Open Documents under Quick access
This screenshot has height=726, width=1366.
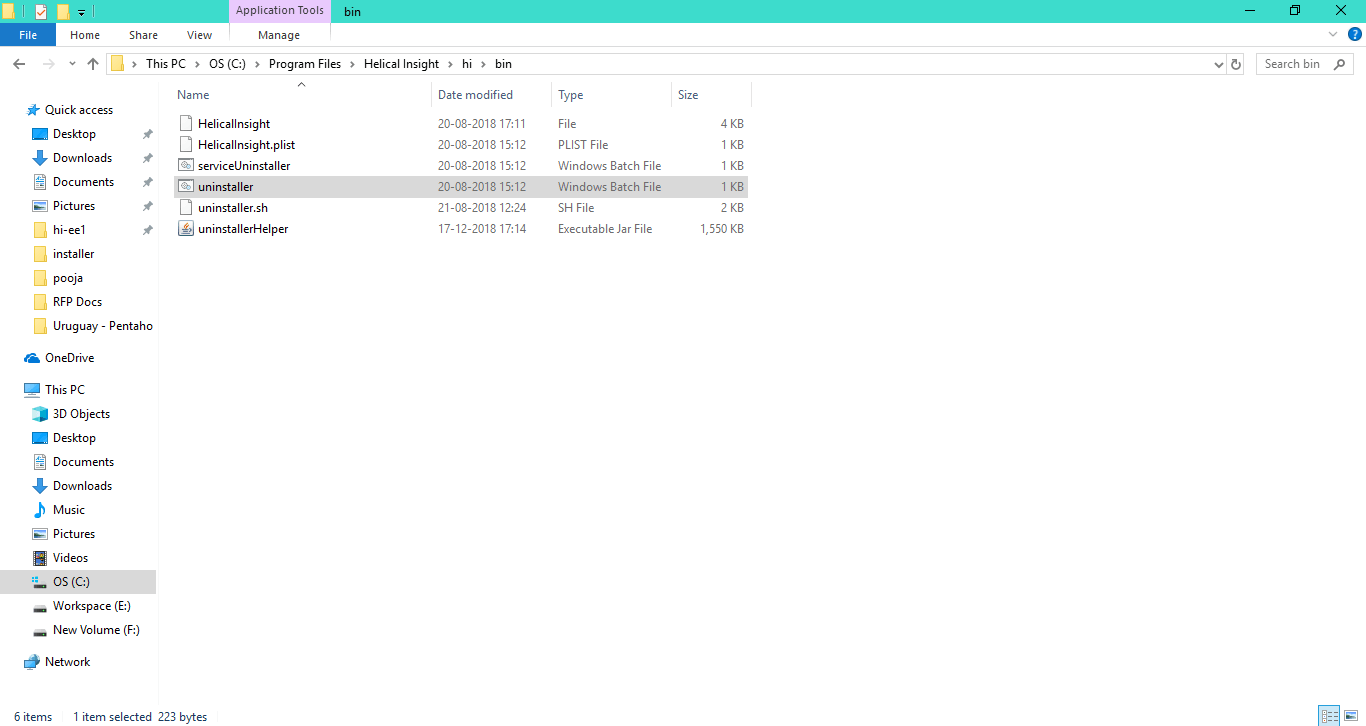click(83, 182)
